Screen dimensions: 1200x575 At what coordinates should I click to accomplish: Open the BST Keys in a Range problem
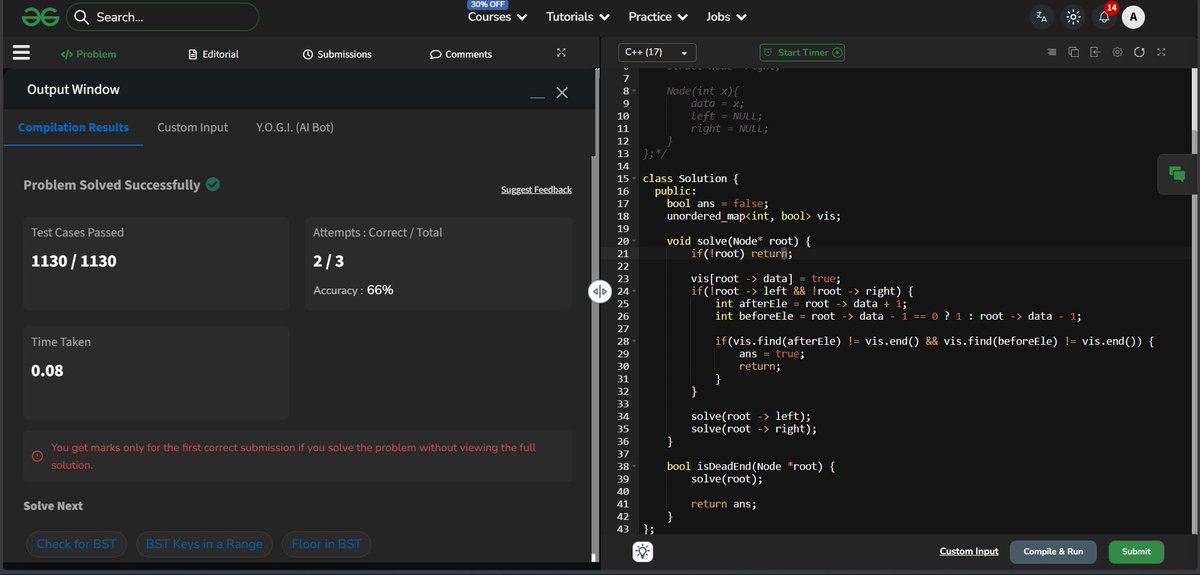[x=204, y=544]
